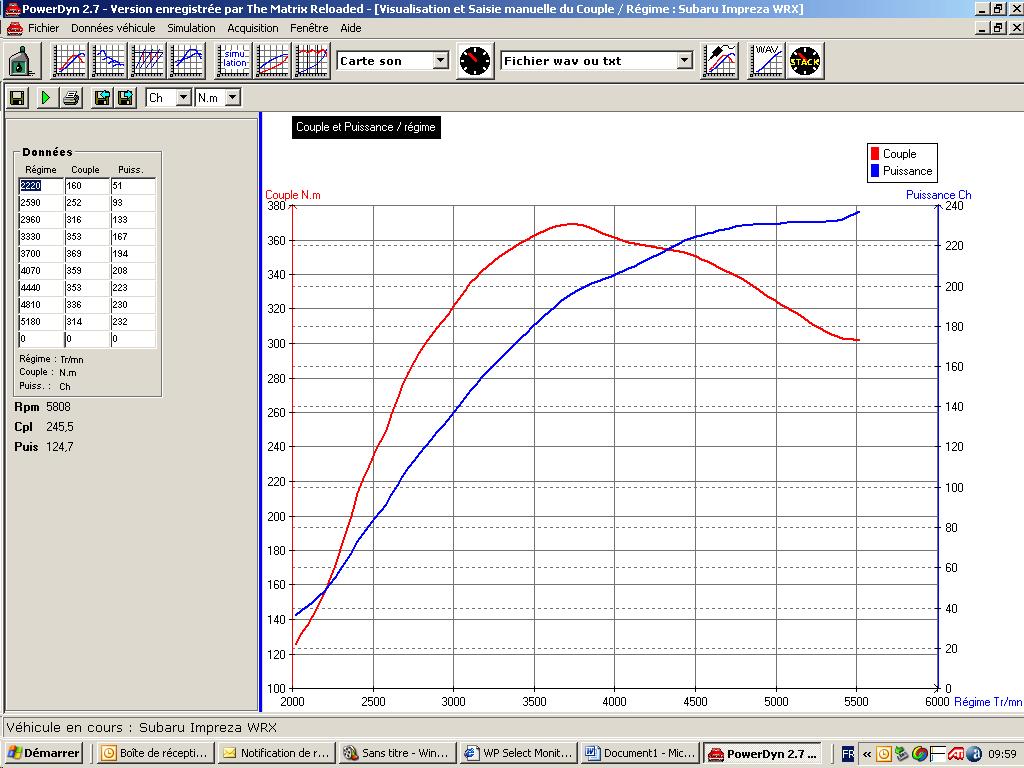Open the Fichier menu

tap(43, 28)
